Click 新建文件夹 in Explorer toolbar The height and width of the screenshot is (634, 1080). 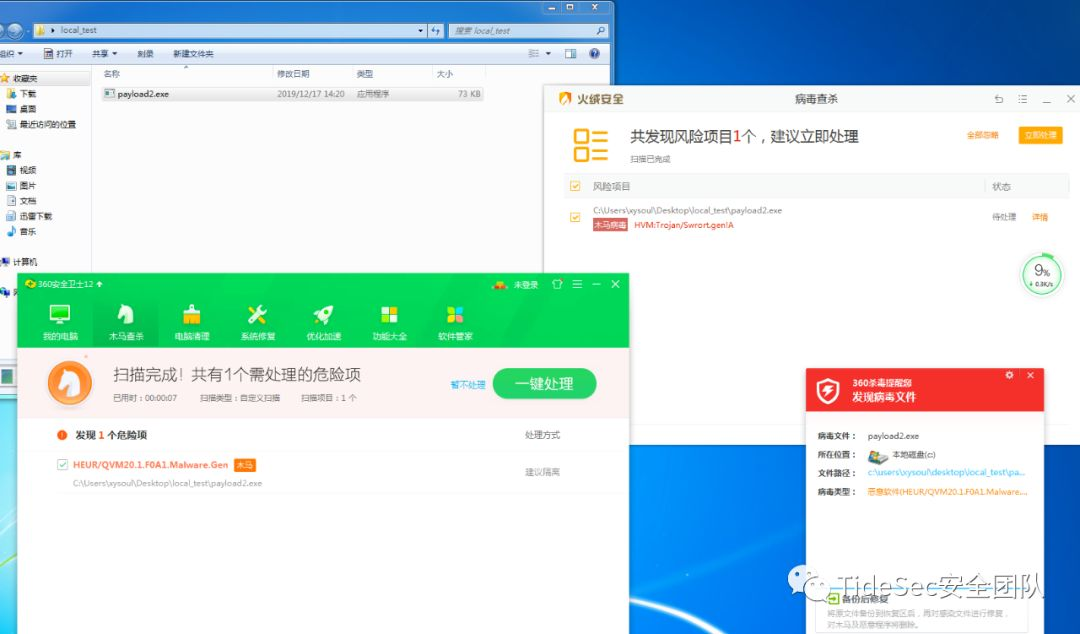click(x=193, y=53)
